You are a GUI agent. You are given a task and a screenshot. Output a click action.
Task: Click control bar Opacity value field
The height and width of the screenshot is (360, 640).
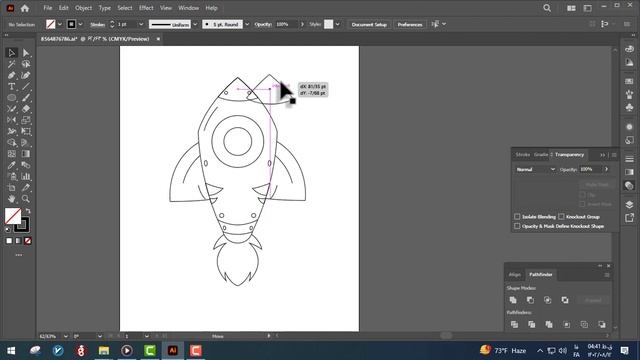(x=287, y=24)
